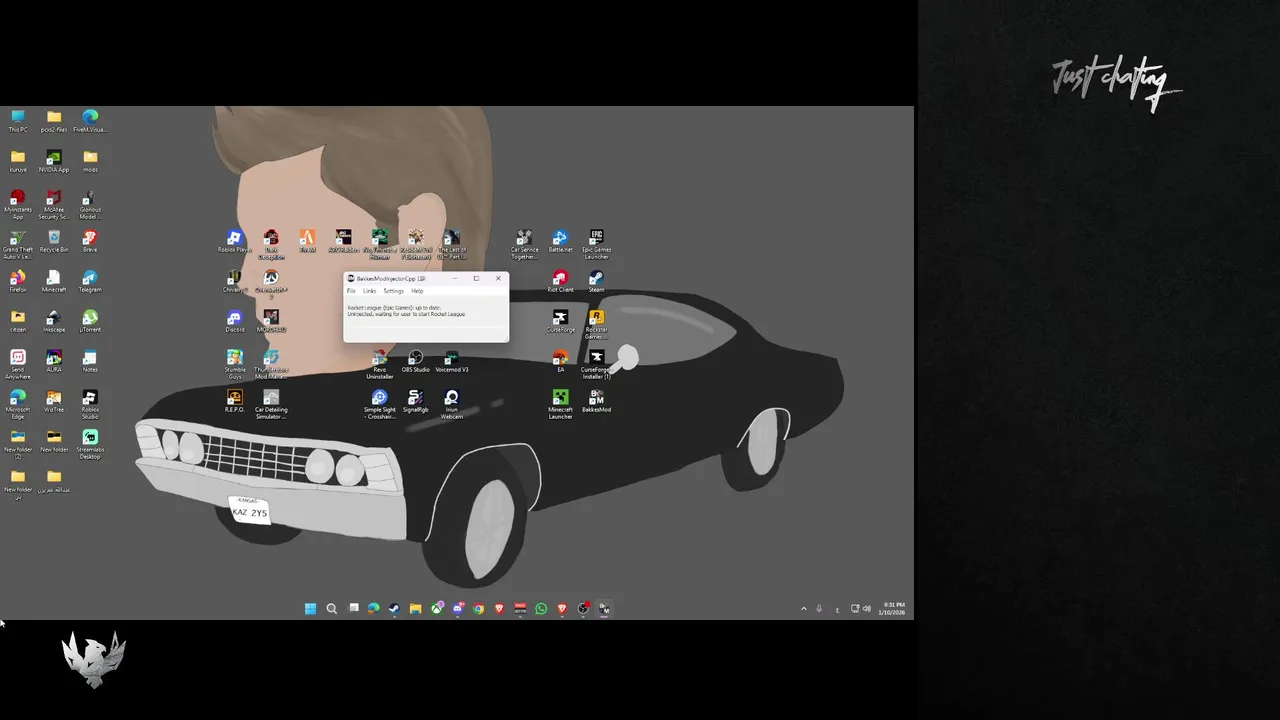Select the Inkscape desktop icon
This screenshot has width=1280, height=720.
[54, 321]
